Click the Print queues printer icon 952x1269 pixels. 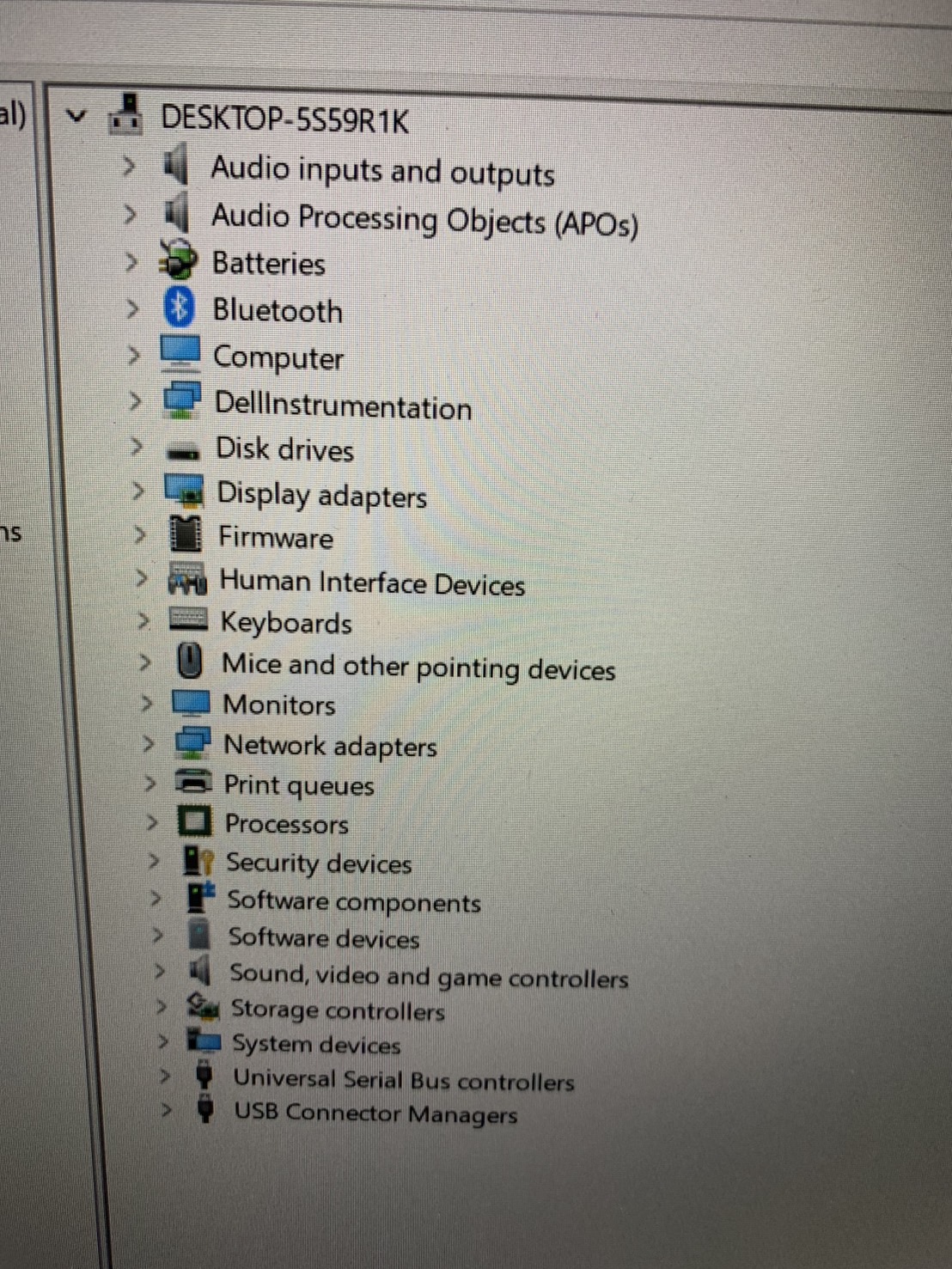pyautogui.click(x=193, y=782)
